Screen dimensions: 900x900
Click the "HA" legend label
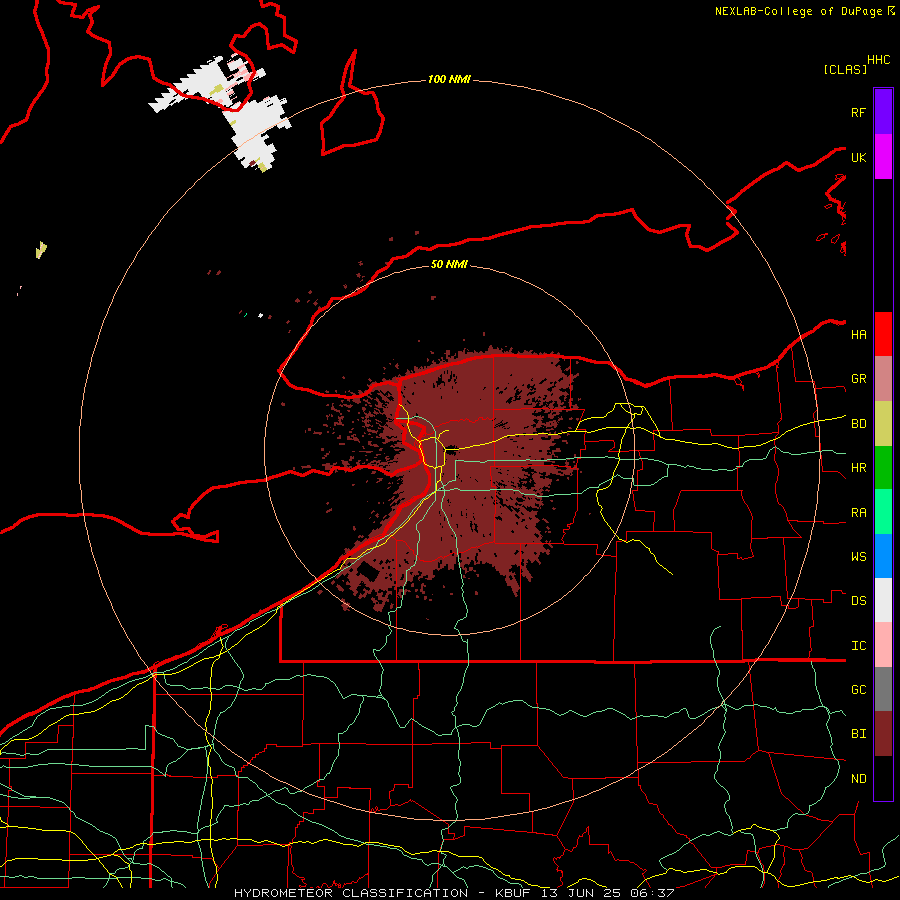[858, 335]
